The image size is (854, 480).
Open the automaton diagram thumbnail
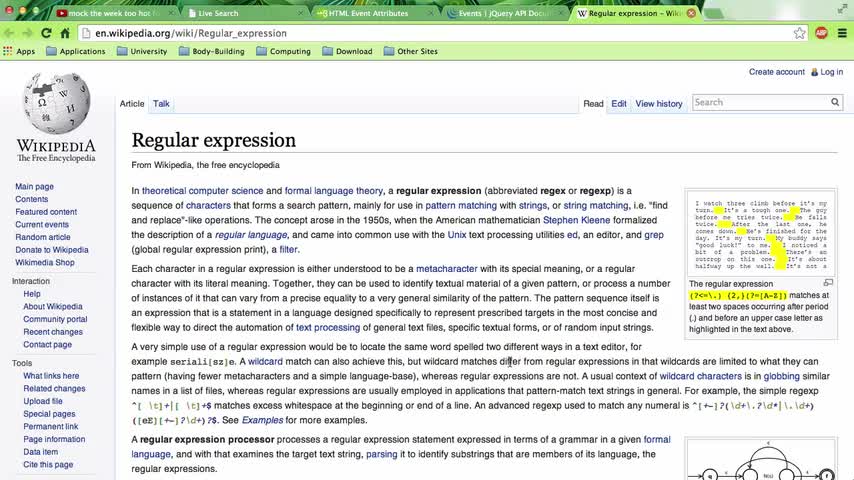tap(761, 460)
